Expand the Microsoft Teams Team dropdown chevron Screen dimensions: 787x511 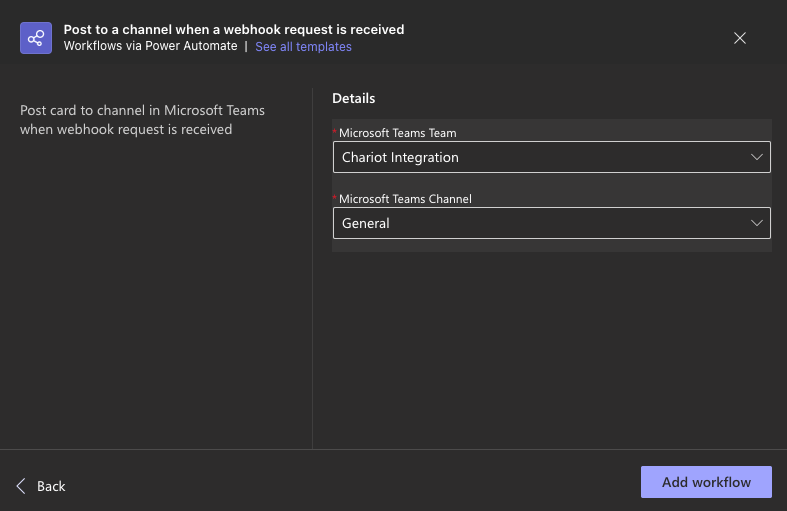[756, 157]
